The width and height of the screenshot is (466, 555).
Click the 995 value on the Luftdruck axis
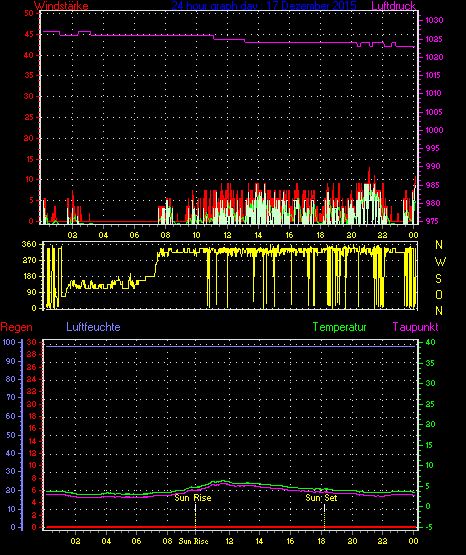pos(433,148)
